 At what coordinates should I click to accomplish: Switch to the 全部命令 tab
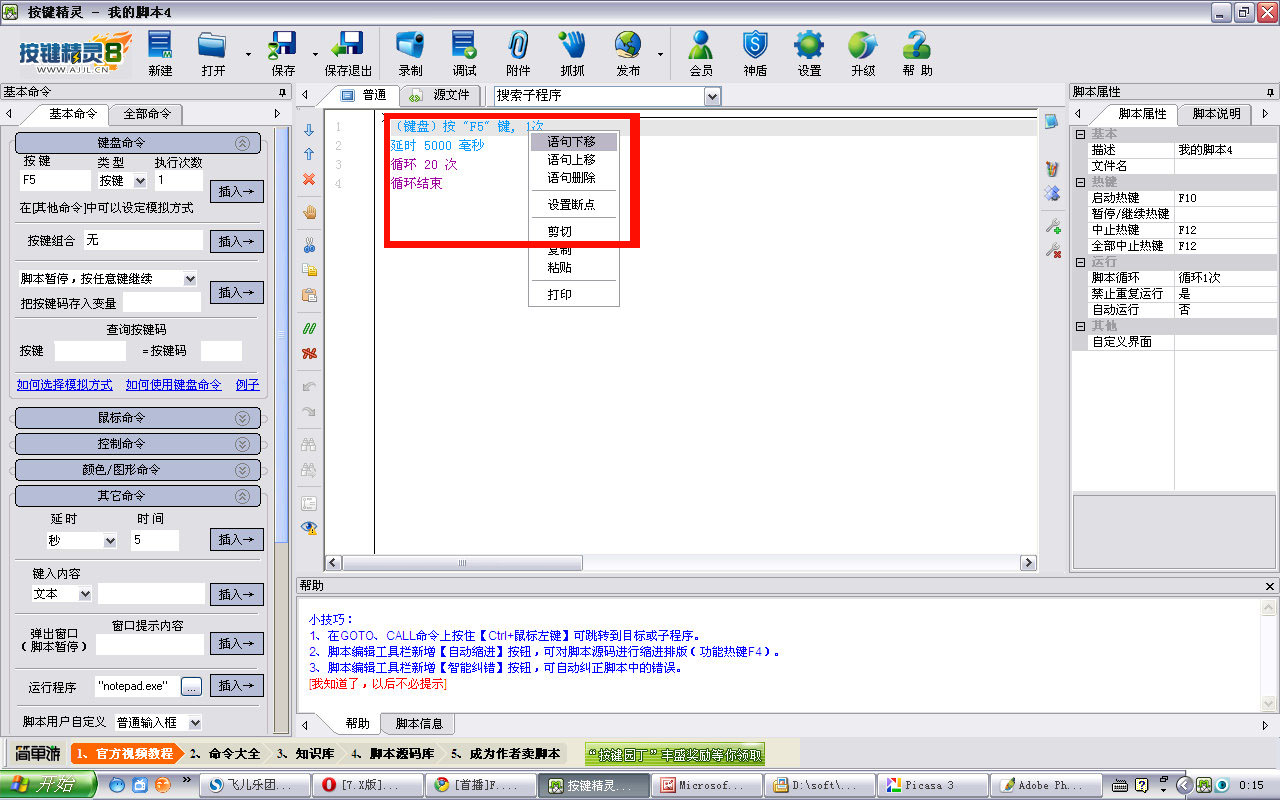click(147, 114)
